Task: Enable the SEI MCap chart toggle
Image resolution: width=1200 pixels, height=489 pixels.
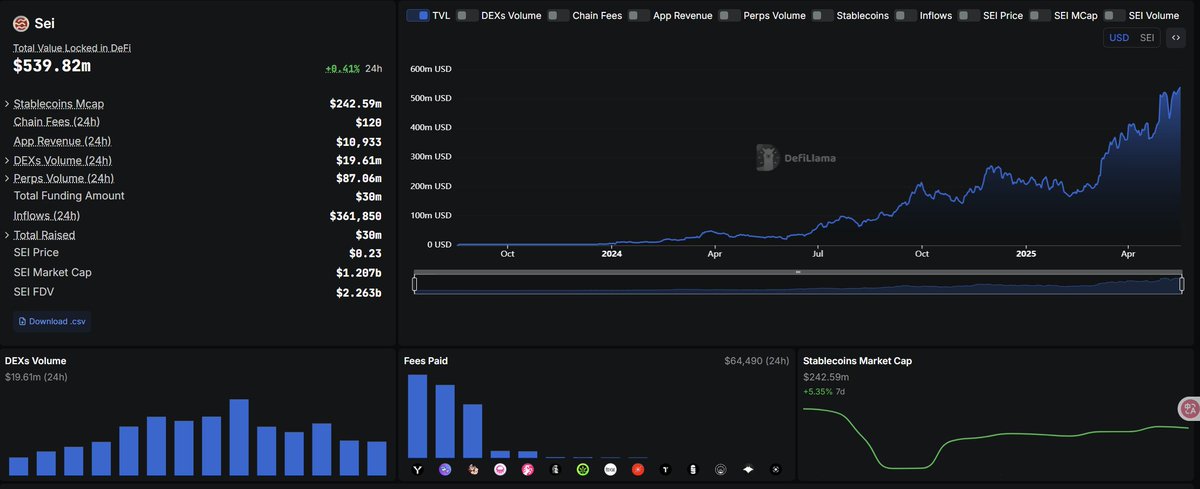Action: pos(1040,16)
